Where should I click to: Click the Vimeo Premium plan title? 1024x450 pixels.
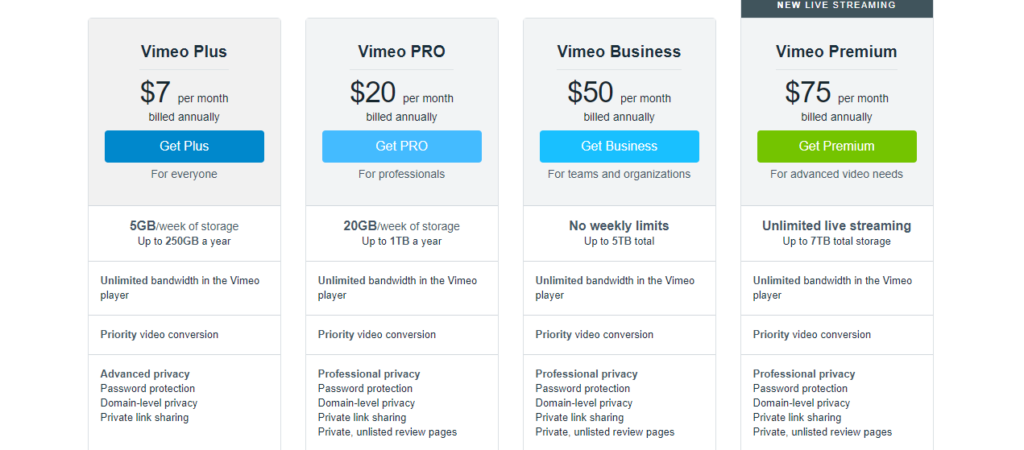click(837, 52)
